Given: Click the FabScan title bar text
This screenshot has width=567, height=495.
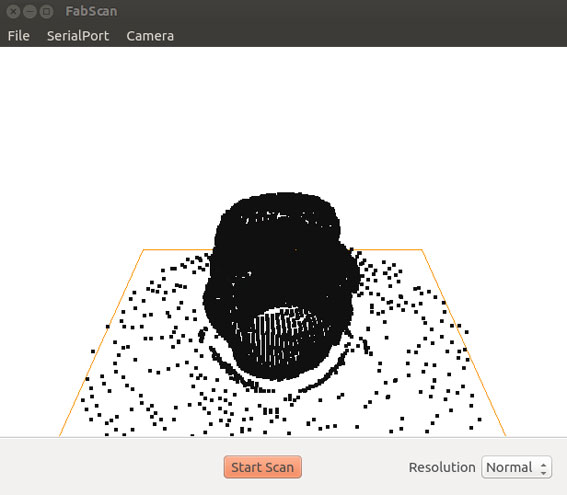Looking at the screenshot, I should 91,11.
